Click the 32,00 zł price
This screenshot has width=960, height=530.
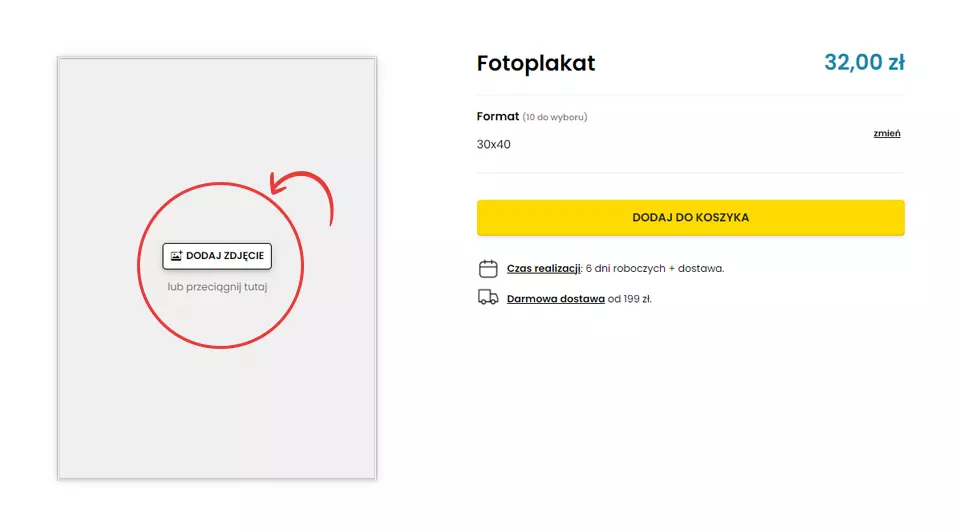pyautogui.click(x=864, y=62)
